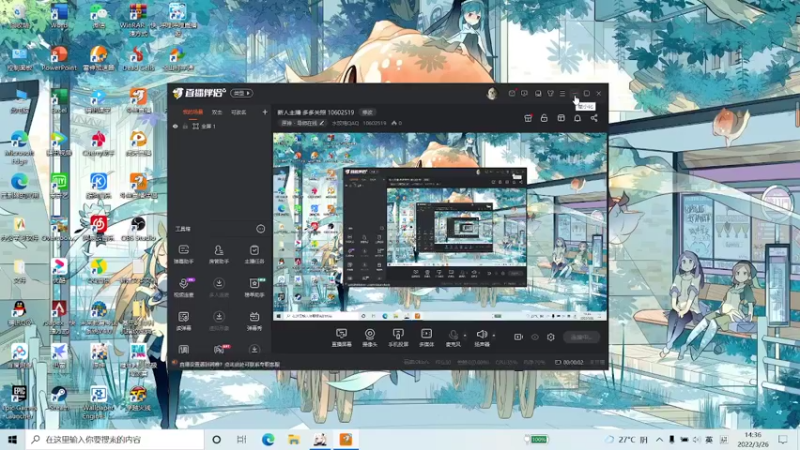Screen dimensions: 800x450
Task: Open the notification bell in stream header
Action: (578, 118)
